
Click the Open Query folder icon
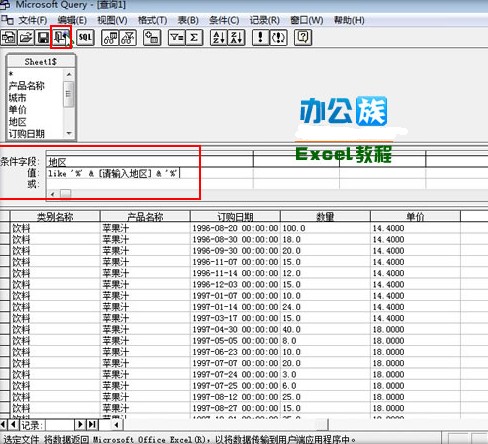(26, 37)
